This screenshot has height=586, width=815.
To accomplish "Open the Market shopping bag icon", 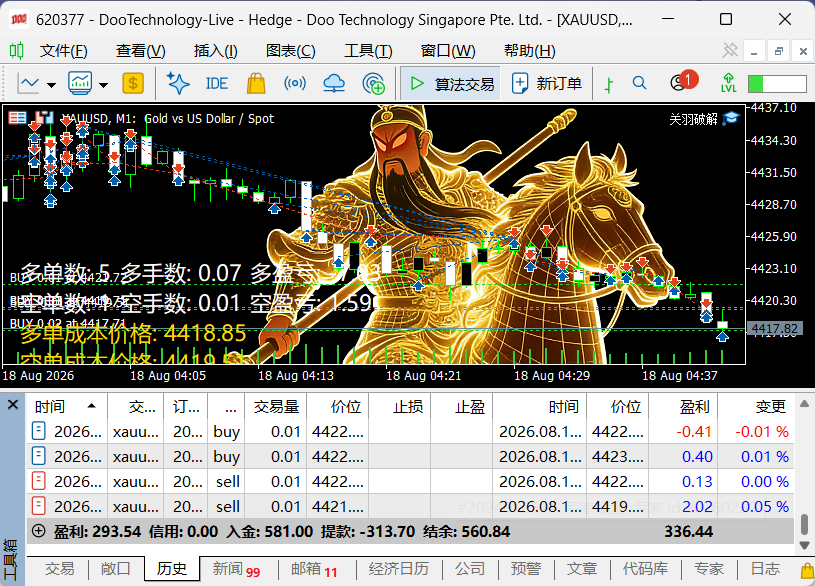I will [256, 83].
